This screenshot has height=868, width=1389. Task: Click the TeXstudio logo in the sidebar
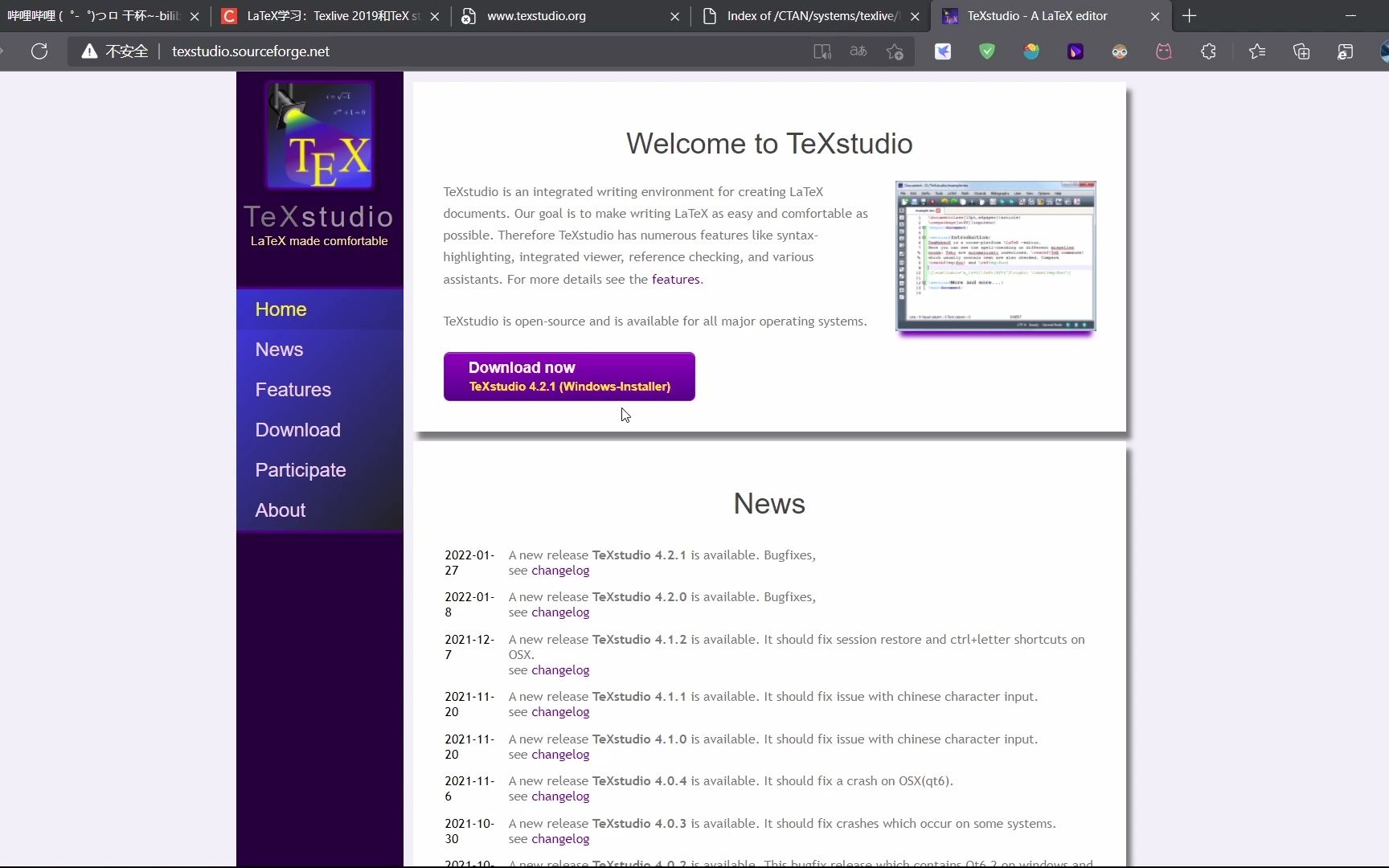coord(320,135)
